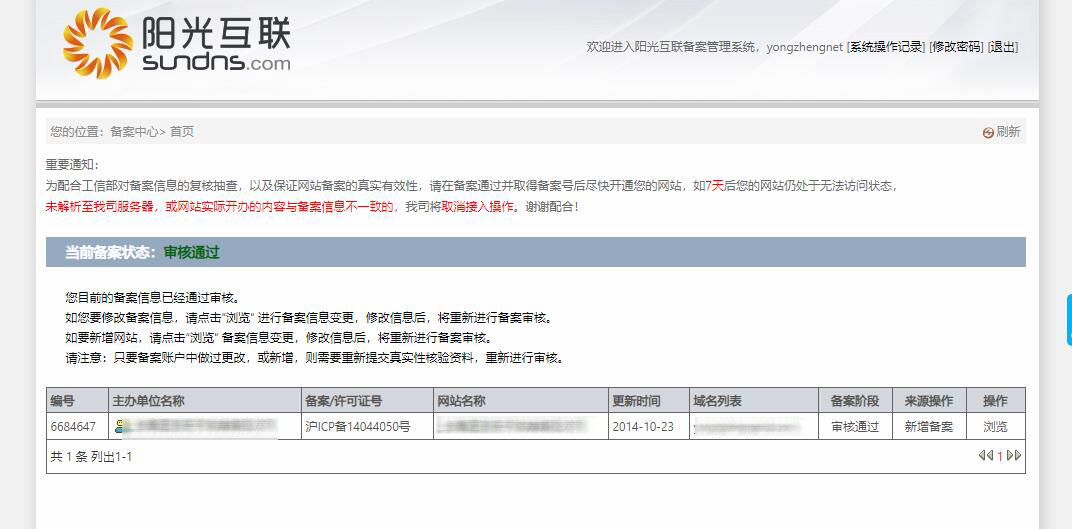This screenshot has height=529, width=1072.
Task: Select page number 1 in pagination
Action: click(999, 456)
